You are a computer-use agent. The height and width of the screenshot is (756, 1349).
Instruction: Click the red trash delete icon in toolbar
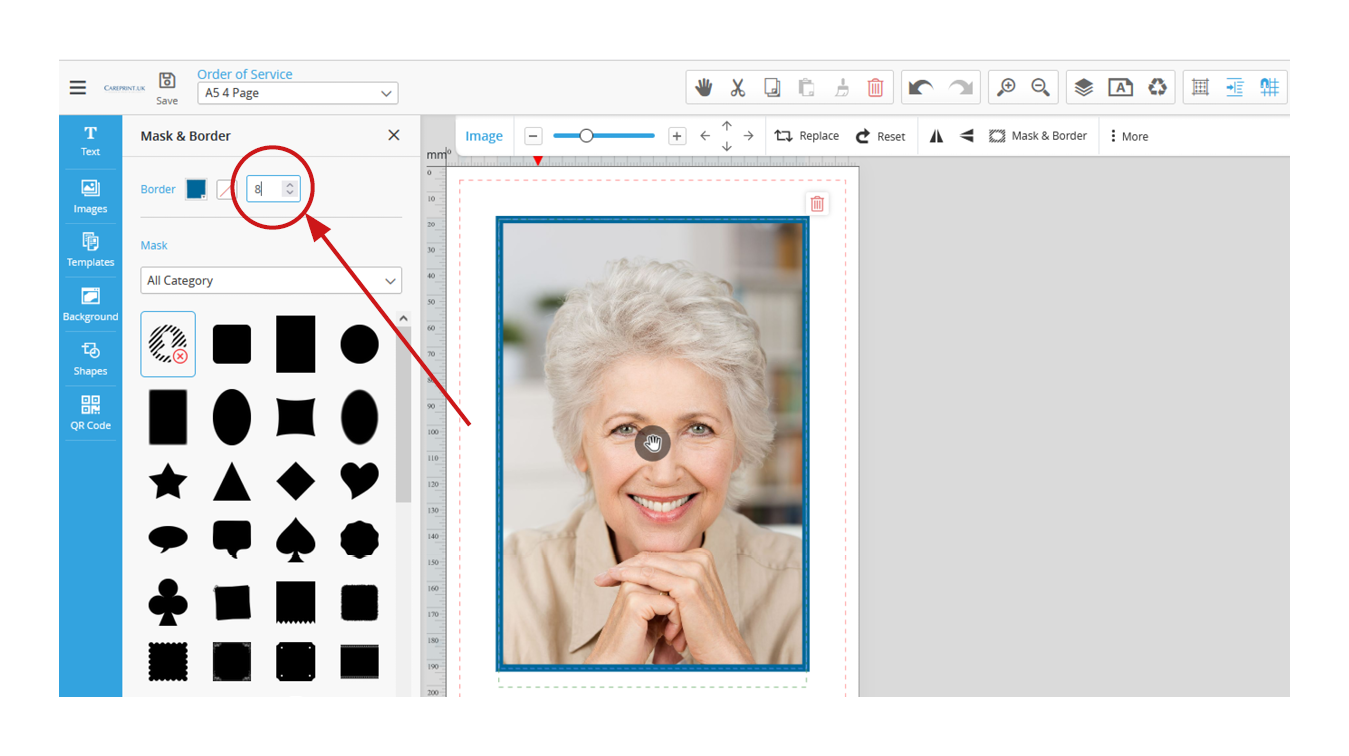(875, 88)
